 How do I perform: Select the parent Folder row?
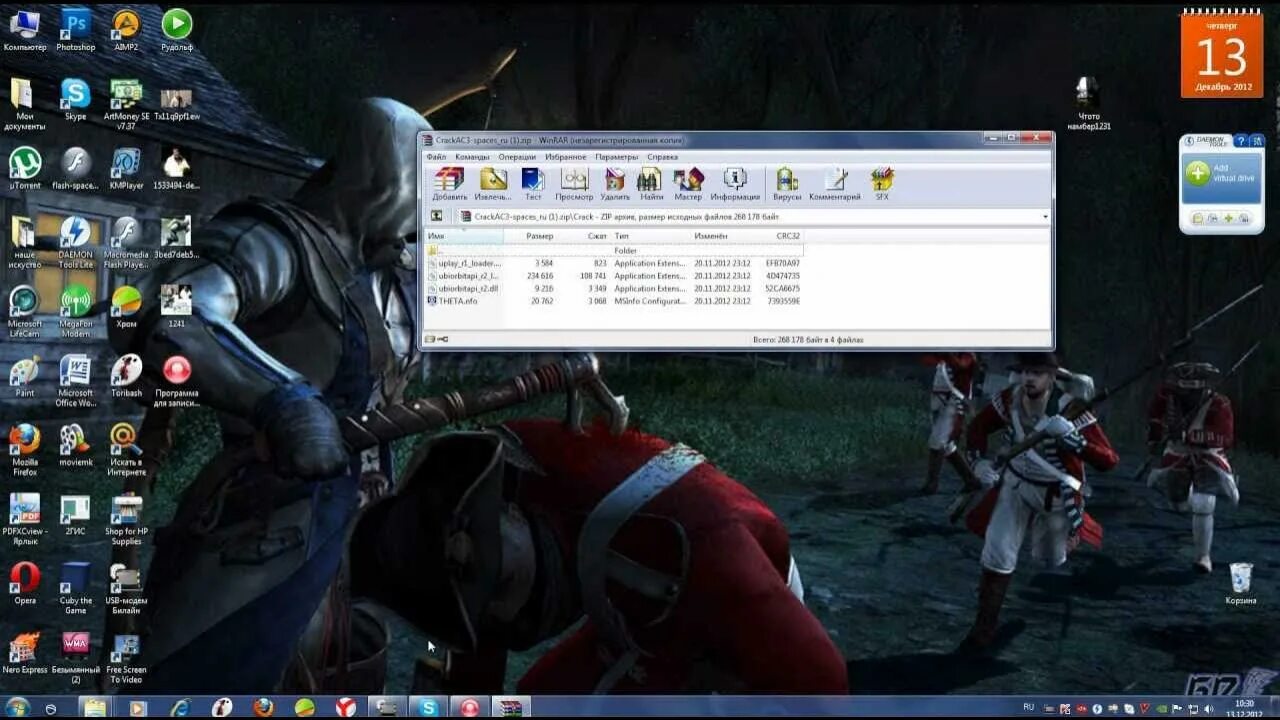point(613,250)
